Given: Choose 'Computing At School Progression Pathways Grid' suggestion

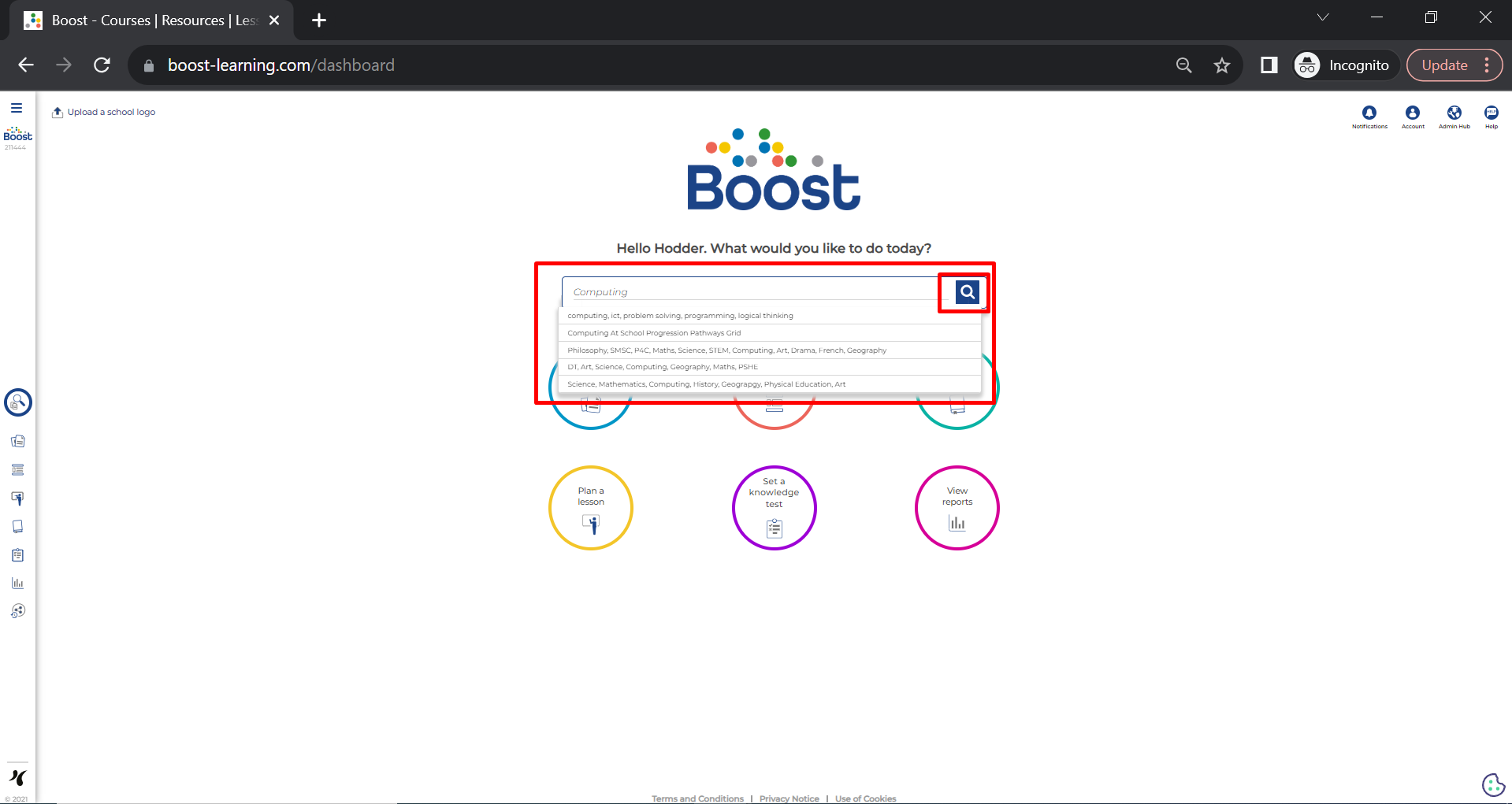Looking at the screenshot, I should pos(654,333).
